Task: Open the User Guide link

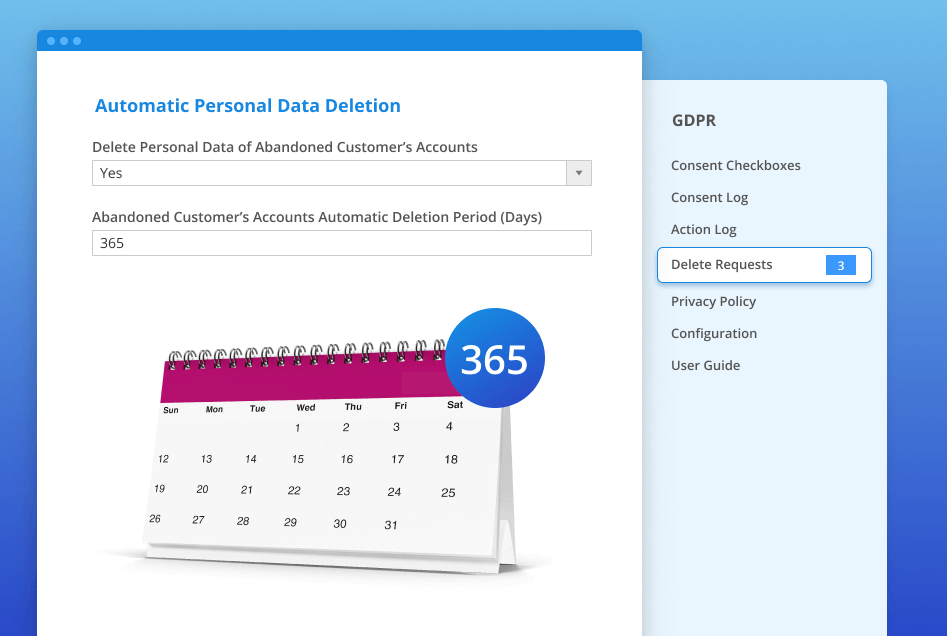Action: pos(705,365)
